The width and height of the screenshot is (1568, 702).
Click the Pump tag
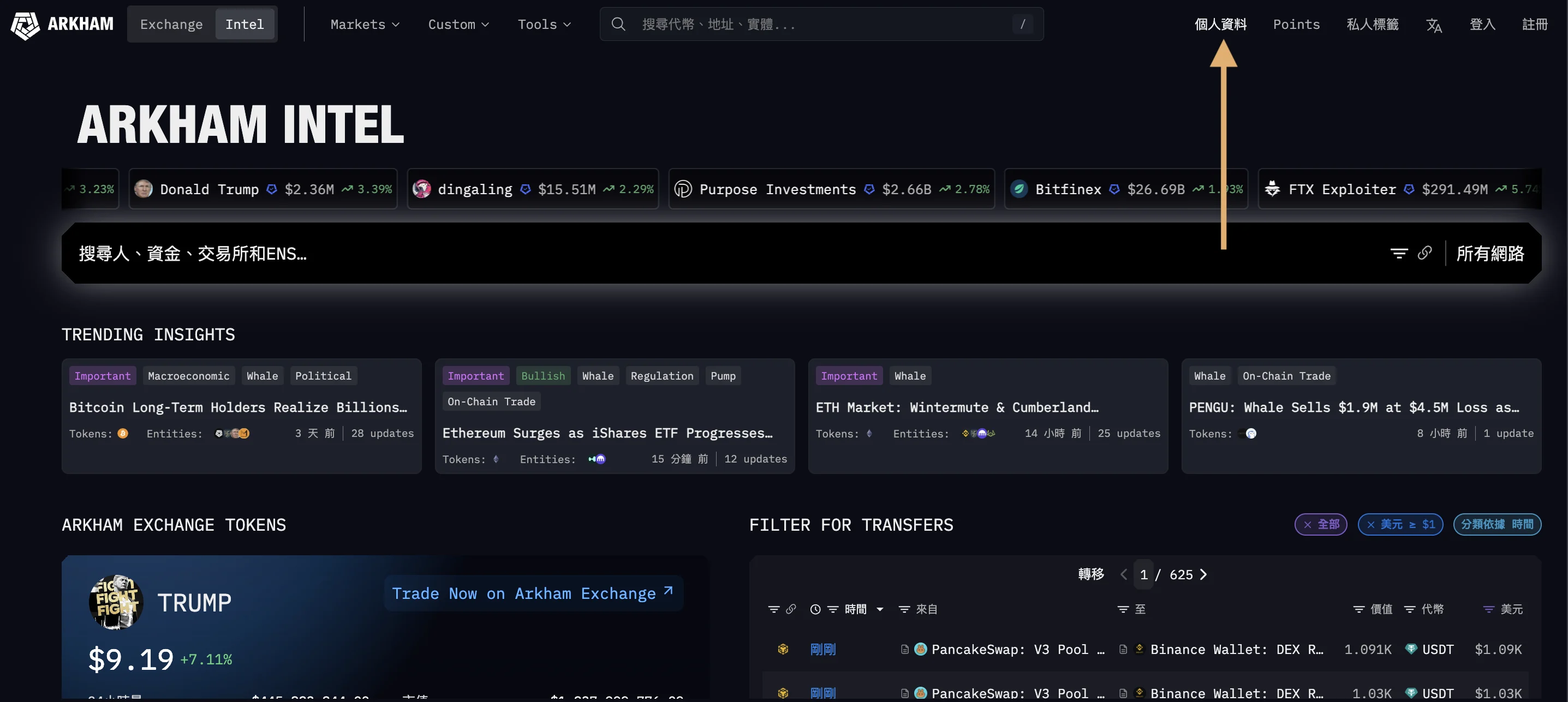tap(723, 376)
